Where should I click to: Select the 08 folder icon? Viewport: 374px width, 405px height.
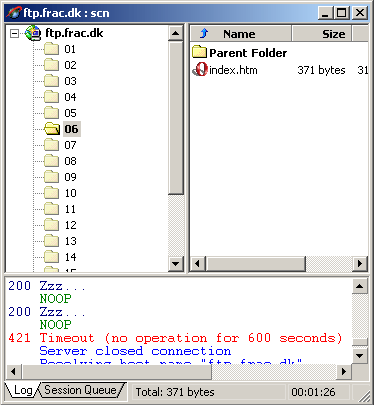(51, 161)
